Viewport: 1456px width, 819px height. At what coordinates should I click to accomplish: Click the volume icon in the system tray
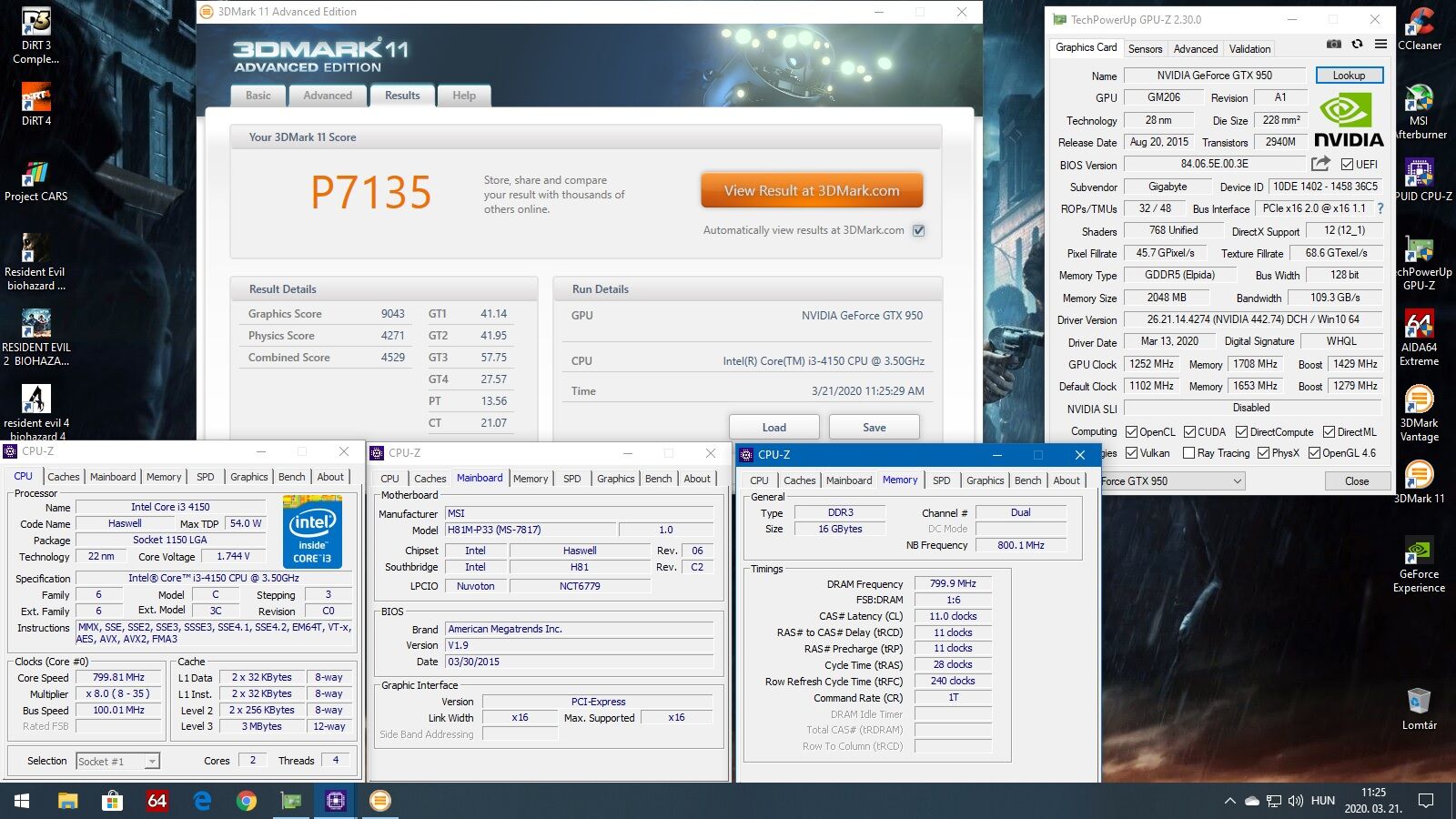1296,801
